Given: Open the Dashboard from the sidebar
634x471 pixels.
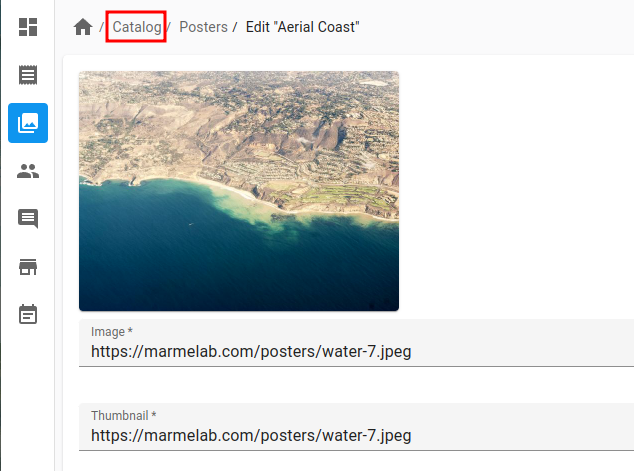Looking at the screenshot, I should pos(28,27).
